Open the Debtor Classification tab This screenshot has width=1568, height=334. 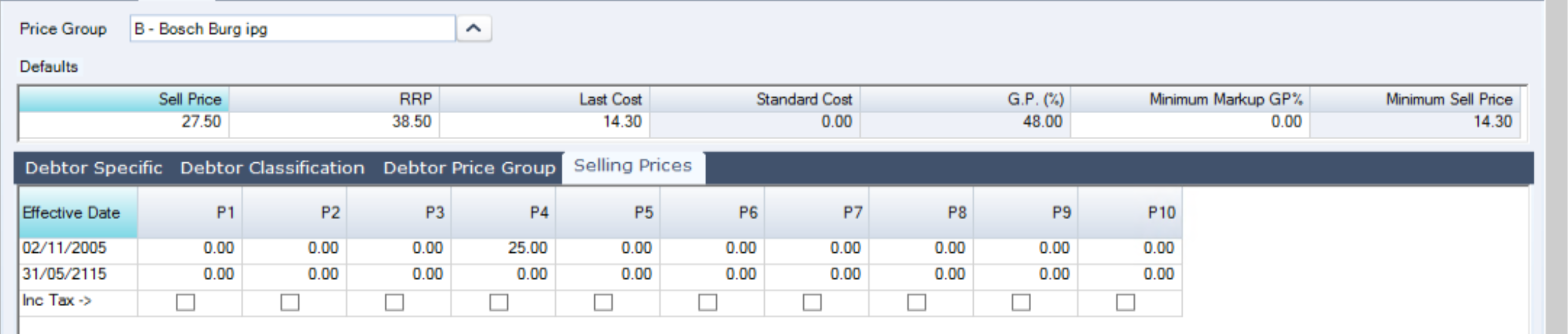(272, 168)
